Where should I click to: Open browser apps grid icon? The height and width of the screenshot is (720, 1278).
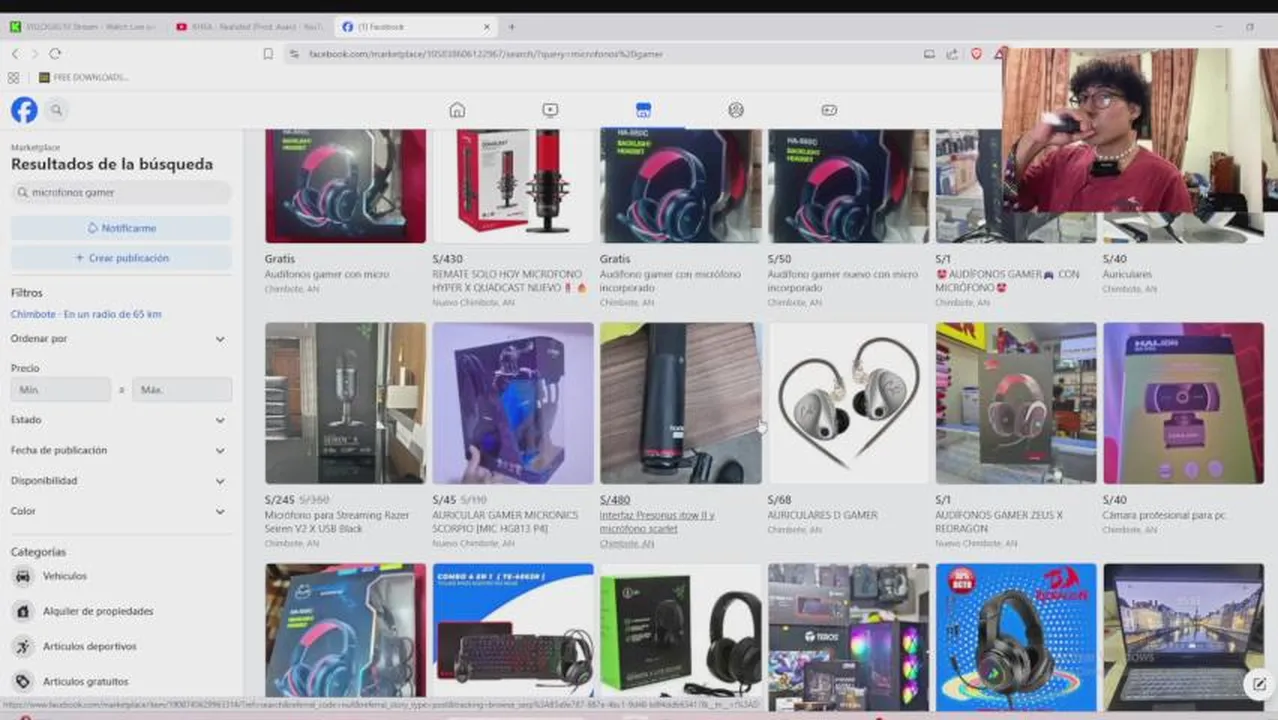click(x=13, y=77)
